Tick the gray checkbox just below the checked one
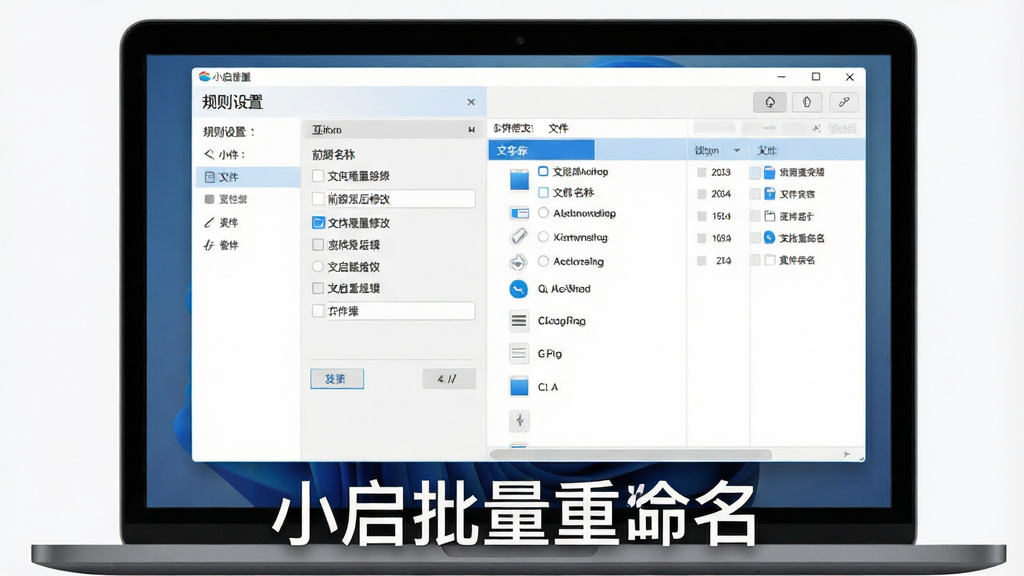 (318, 245)
